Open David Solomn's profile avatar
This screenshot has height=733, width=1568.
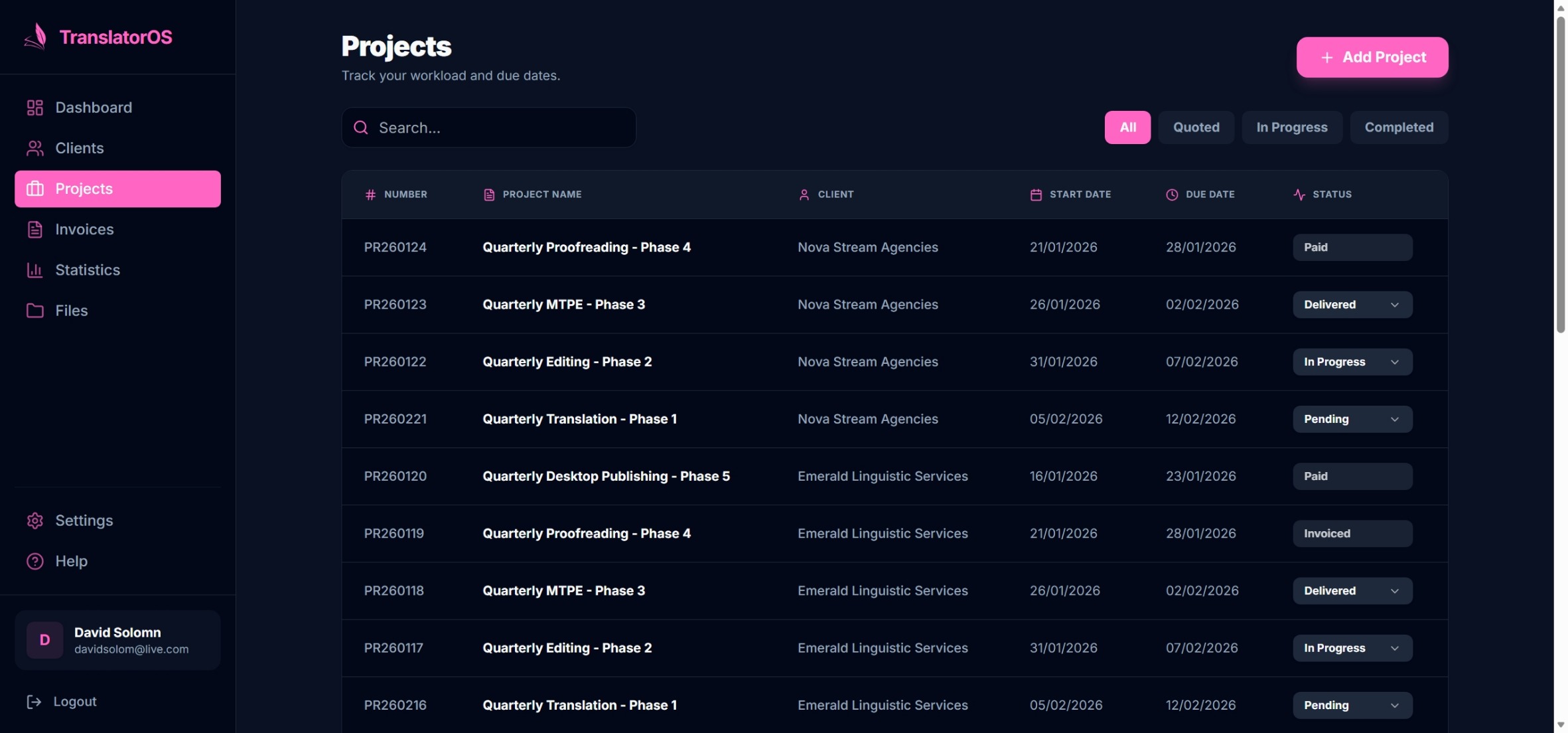tap(44, 639)
